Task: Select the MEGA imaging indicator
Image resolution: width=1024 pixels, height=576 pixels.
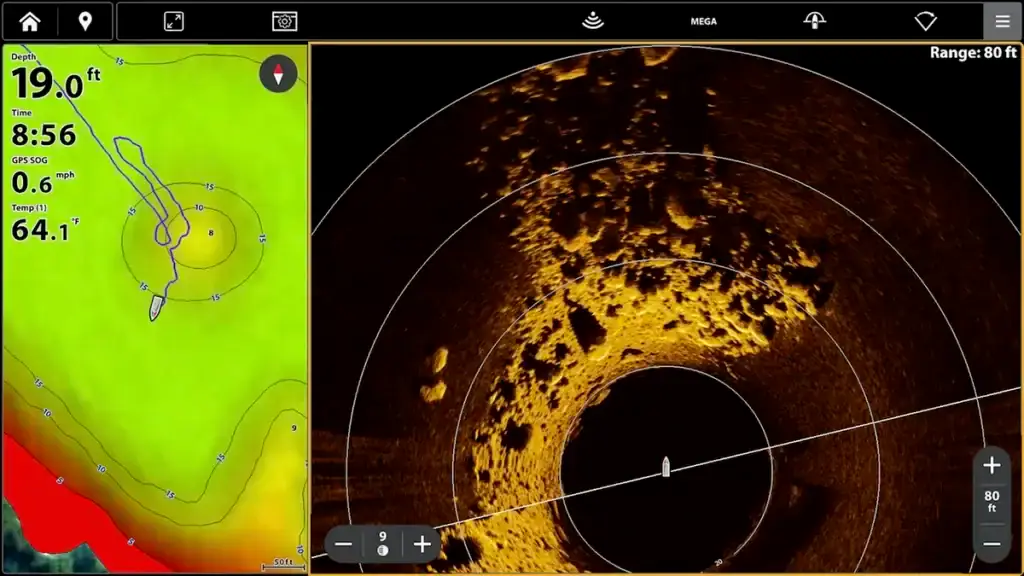Action: click(x=703, y=22)
